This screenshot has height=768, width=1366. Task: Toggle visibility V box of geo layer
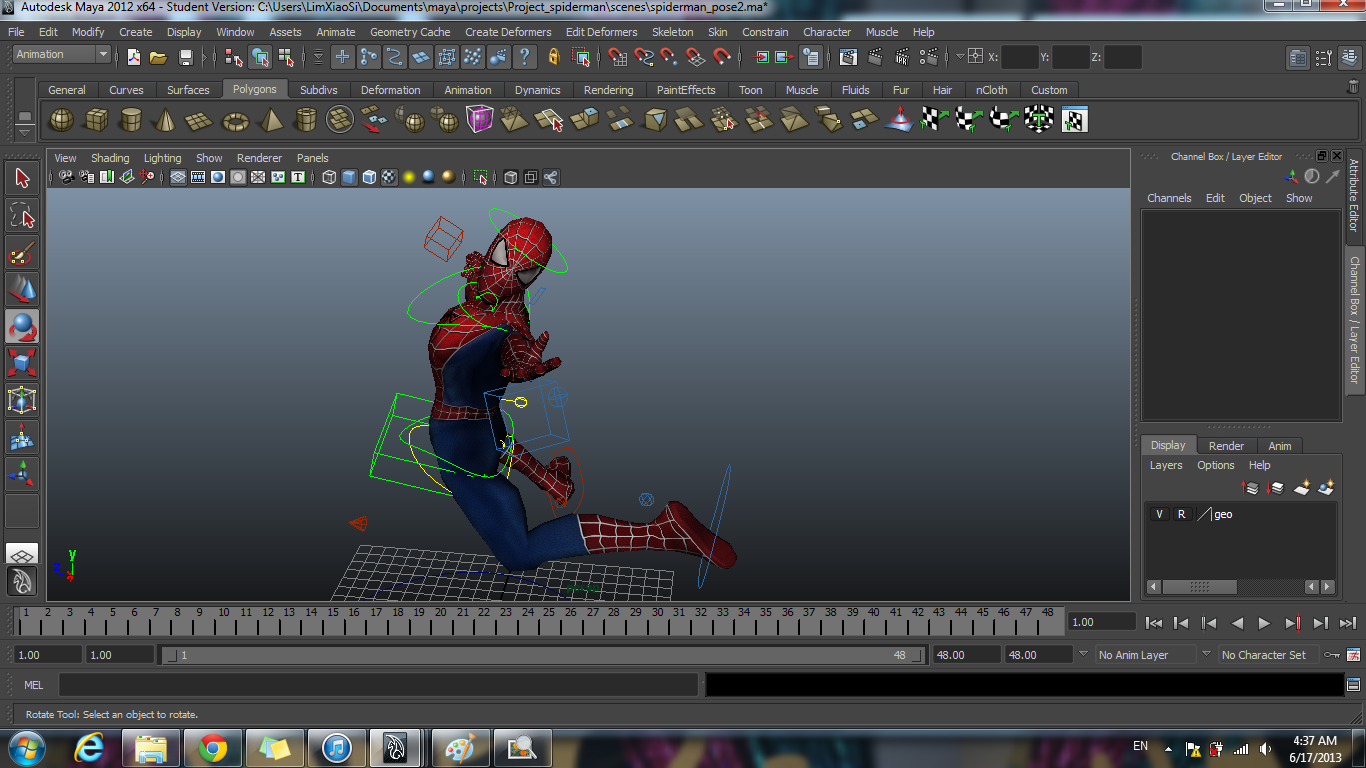click(x=1159, y=514)
